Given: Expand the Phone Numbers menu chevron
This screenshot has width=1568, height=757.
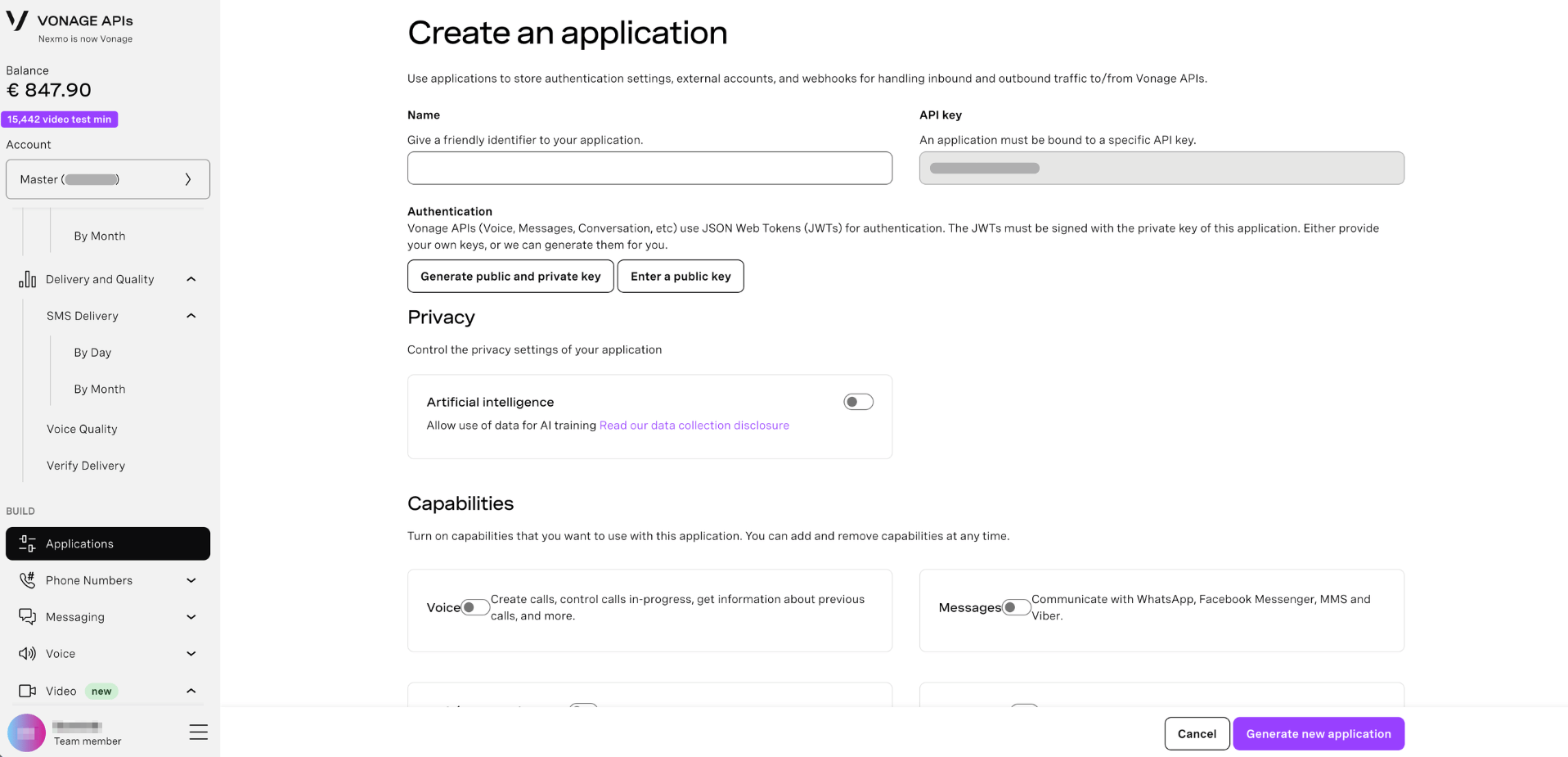Looking at the screenshot, I should (x=191, y=580).
